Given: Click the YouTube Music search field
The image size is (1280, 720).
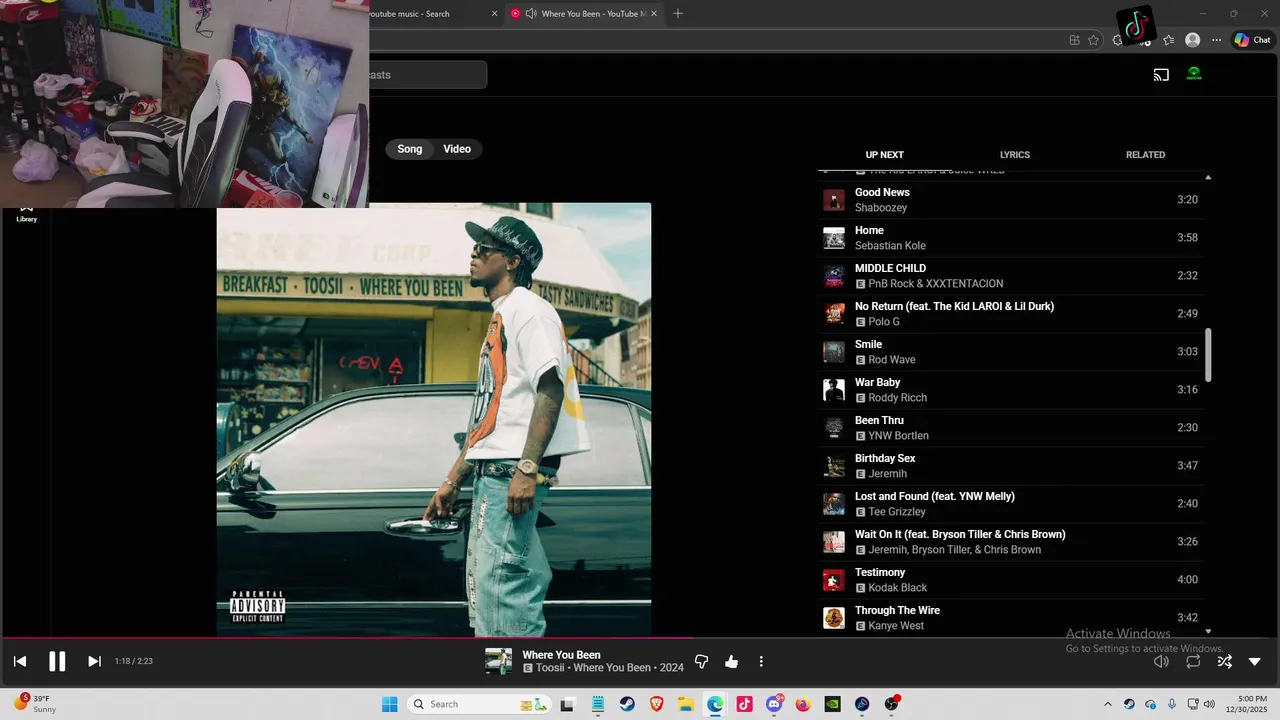Looking at the screenshot, I should (428, 75).
